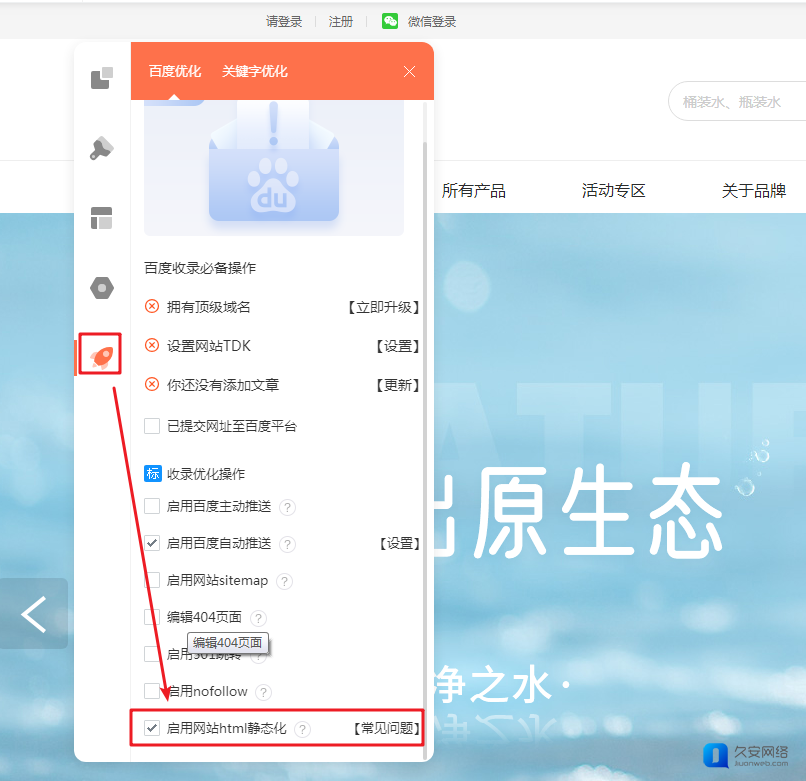Check the 已提交网址至百度平台 box
Image resolution: width=806 pixels, height=781 pixels.
(x=152, y=426)
